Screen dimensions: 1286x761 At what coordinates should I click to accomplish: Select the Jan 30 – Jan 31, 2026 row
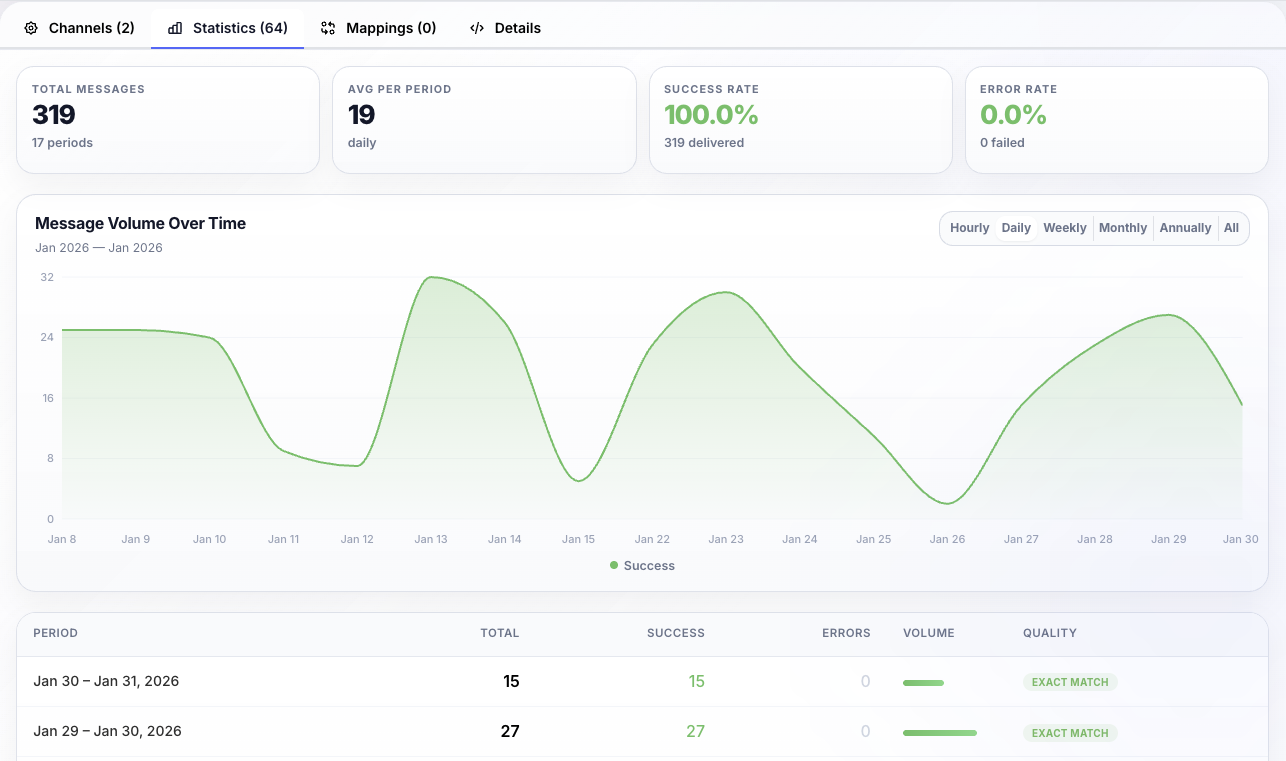coord(642,682)
